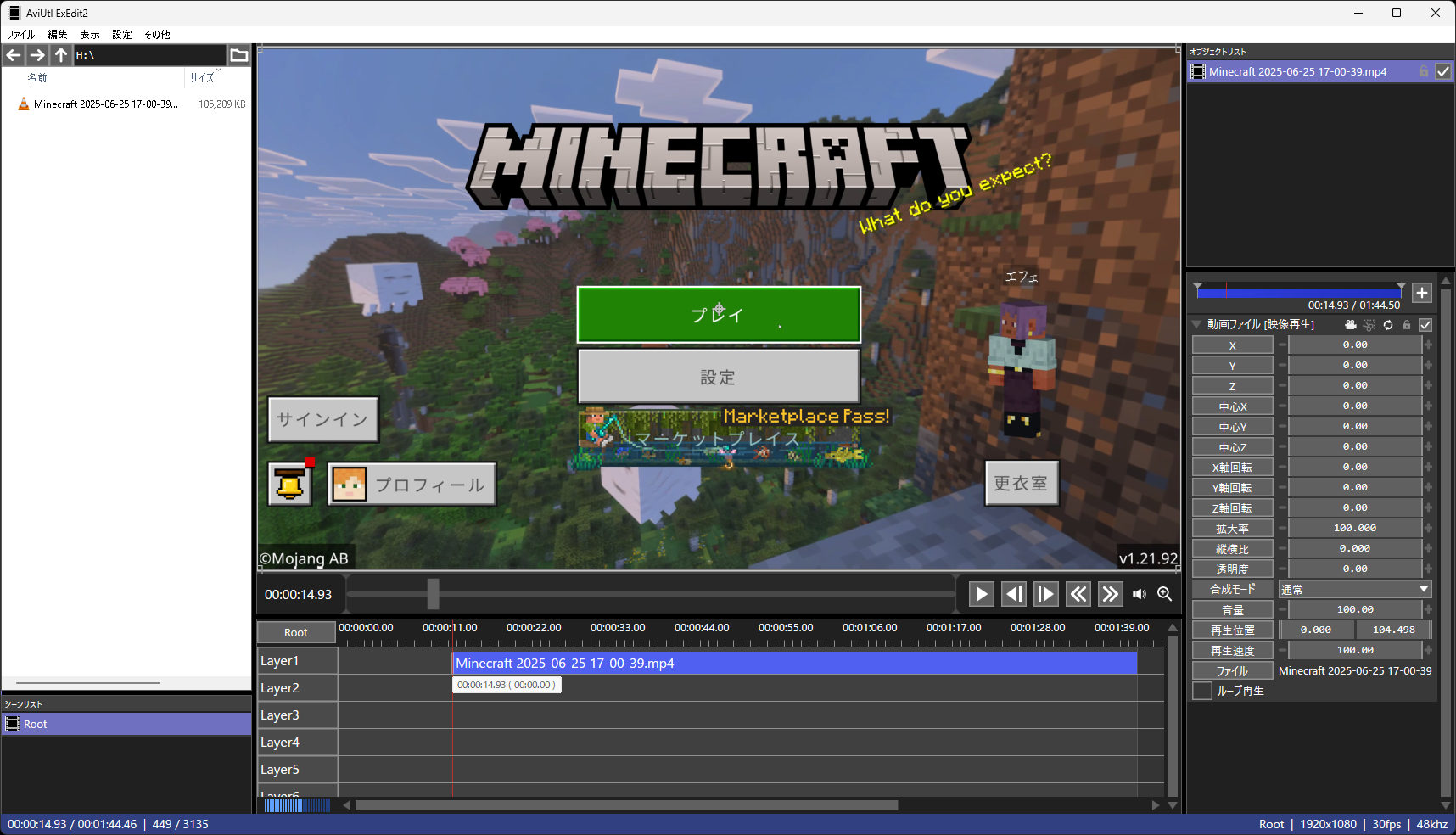Click the 拡大率 parameter button

1233,528
